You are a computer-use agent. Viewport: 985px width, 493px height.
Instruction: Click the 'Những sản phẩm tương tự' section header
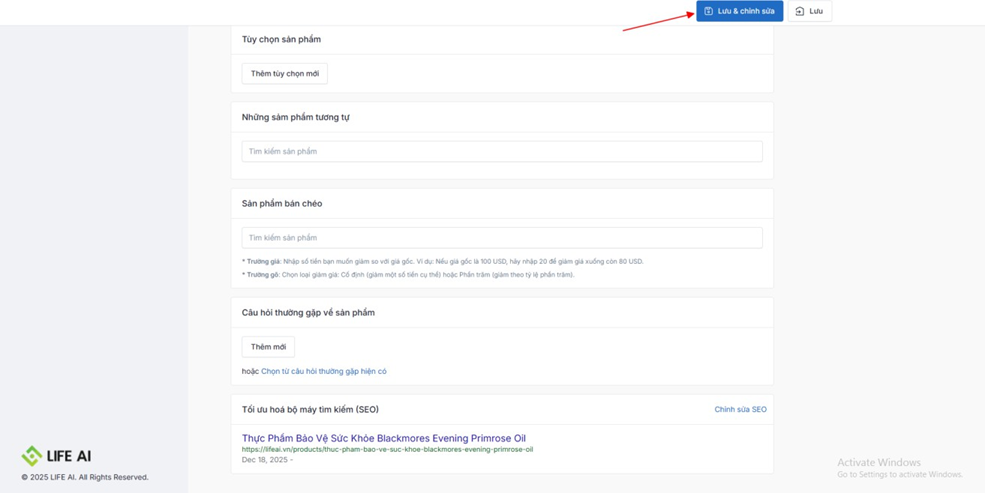point(295,117)
